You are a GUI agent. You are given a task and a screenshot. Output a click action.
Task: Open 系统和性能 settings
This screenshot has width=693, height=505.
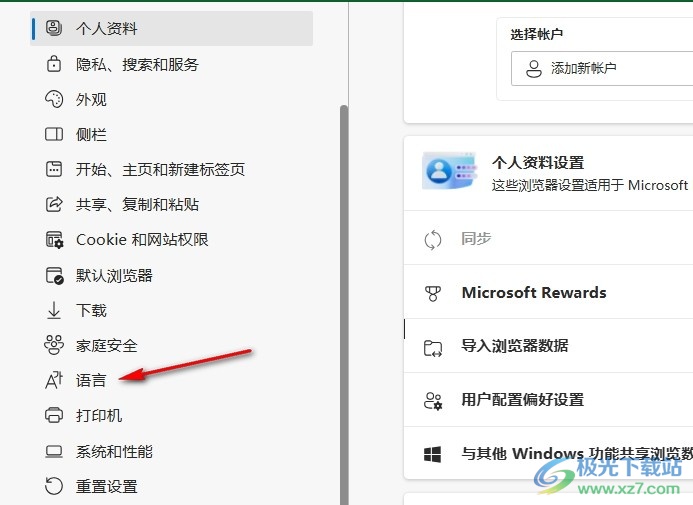click(x=171, y=451)
